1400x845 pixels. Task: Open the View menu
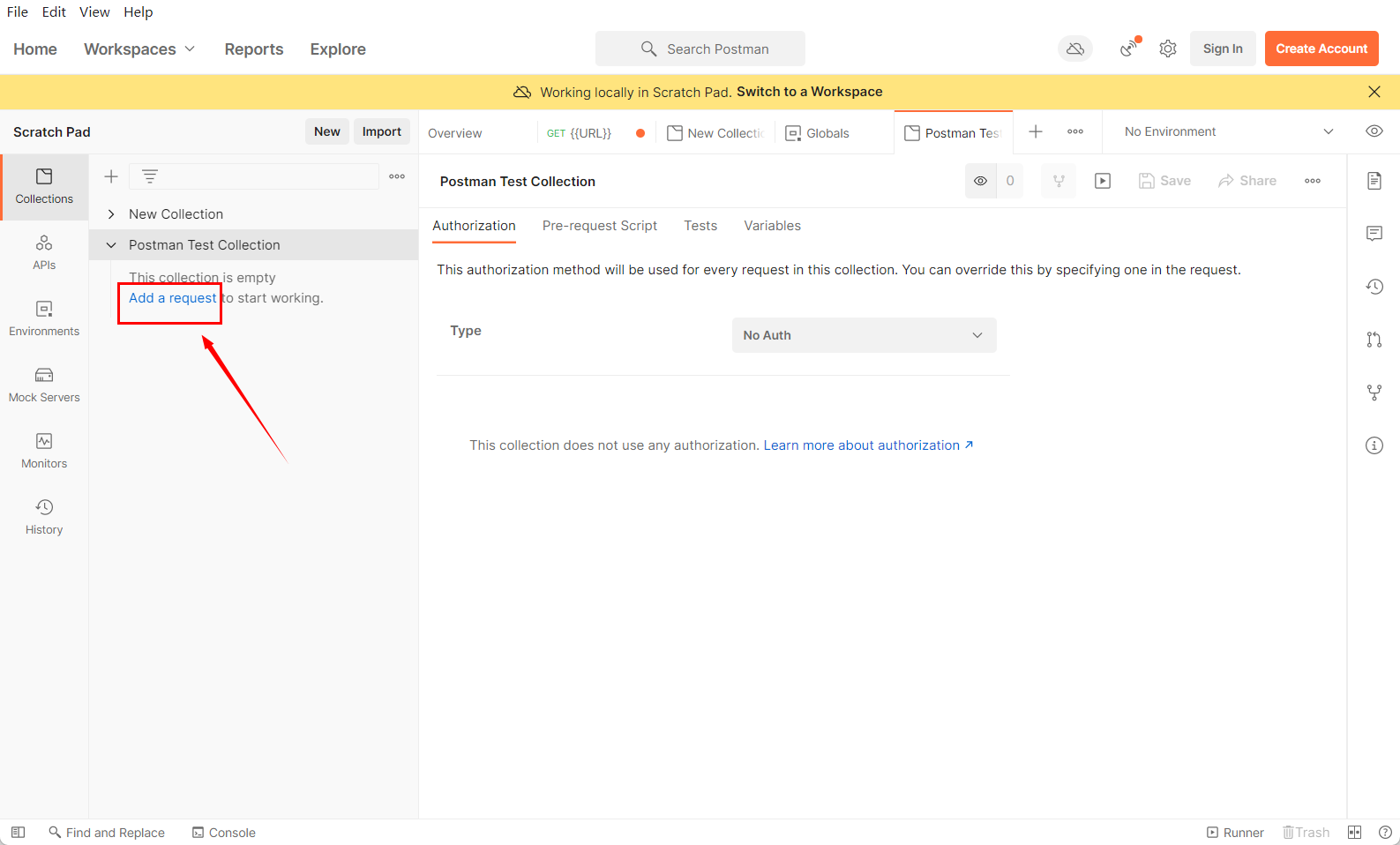(x=94, y=11)
